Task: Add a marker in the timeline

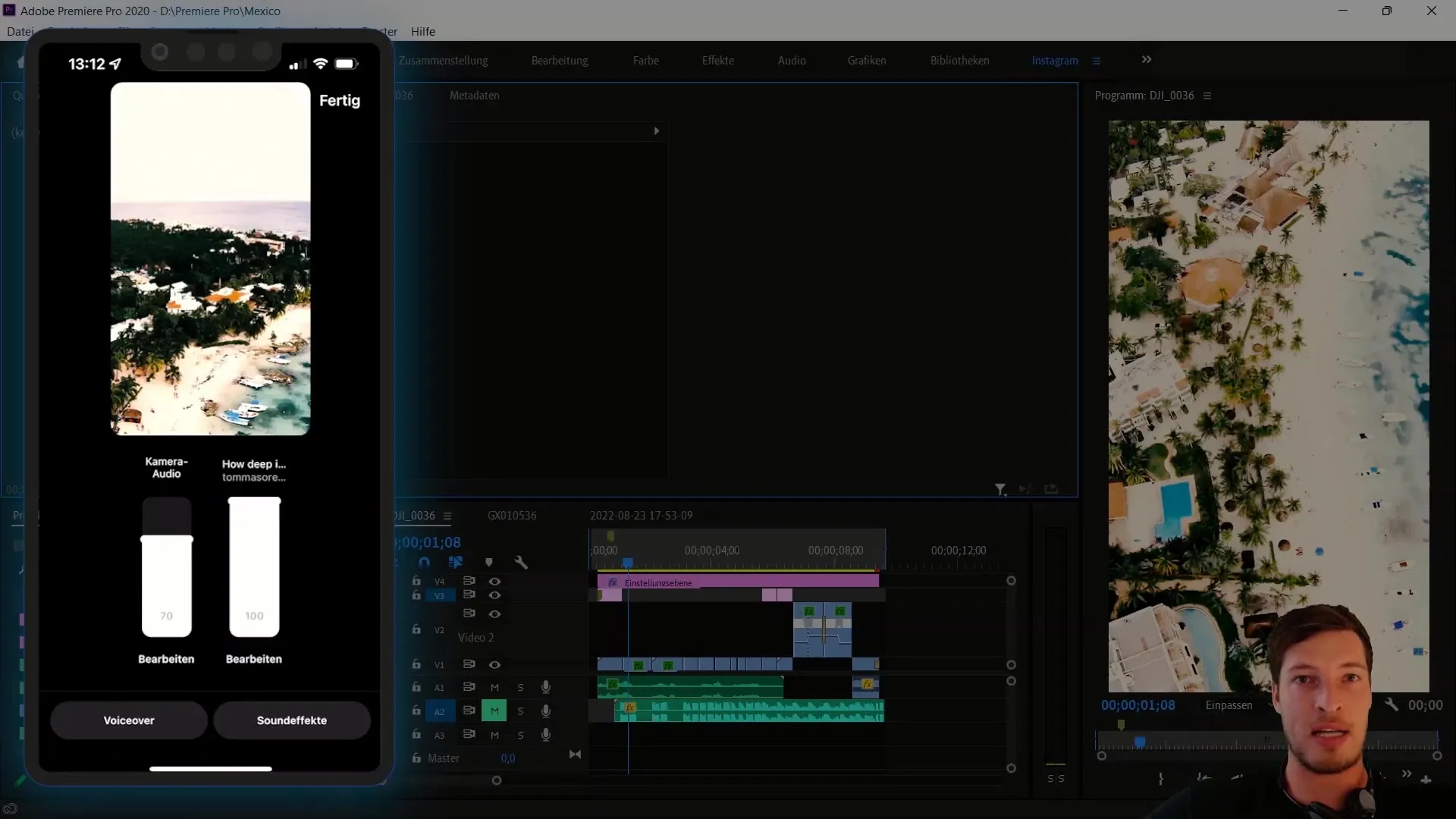Action: pos(489,562)
